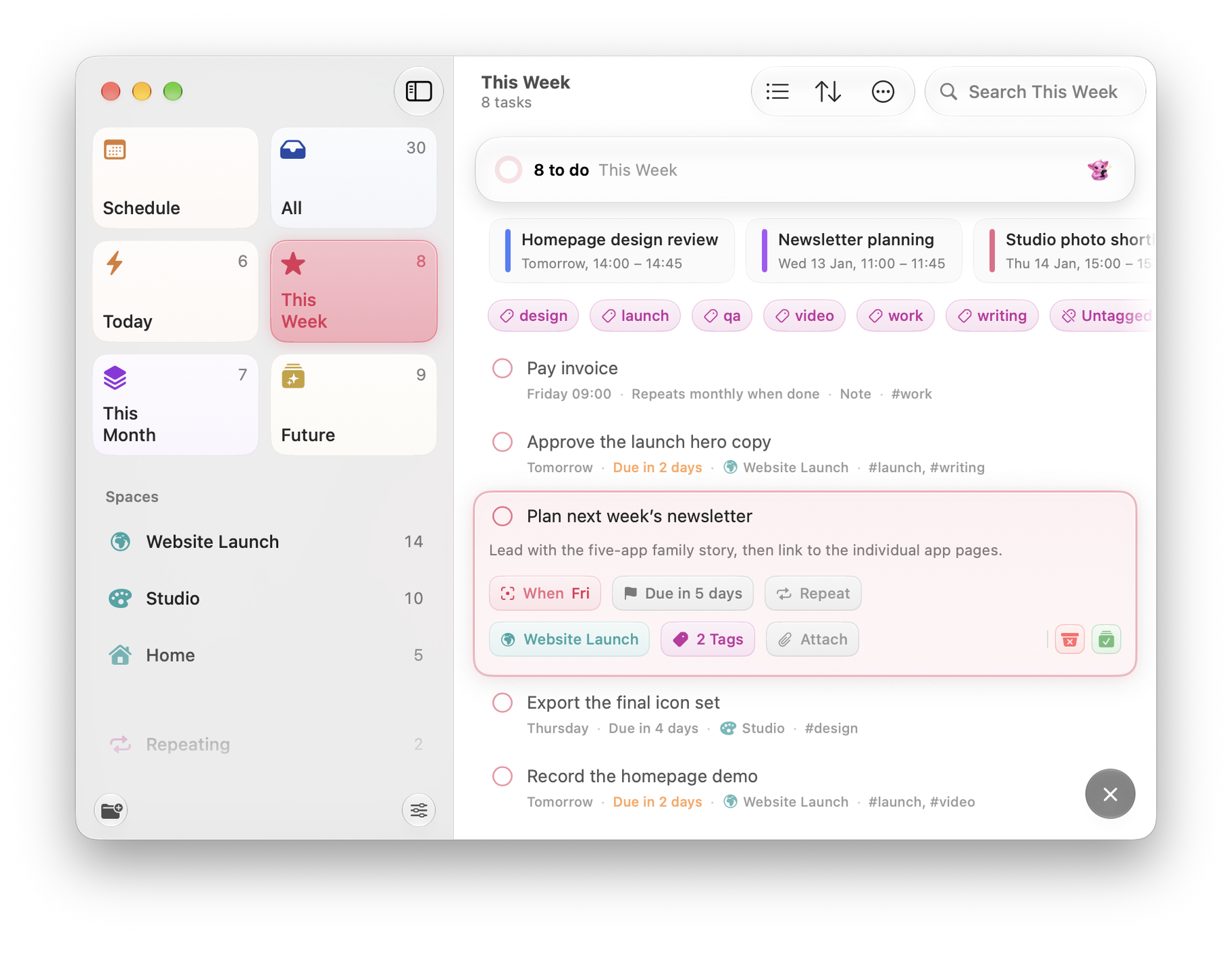1232x954 pixels.
Task: Open the Repeat options
Action: coord(813,594)
